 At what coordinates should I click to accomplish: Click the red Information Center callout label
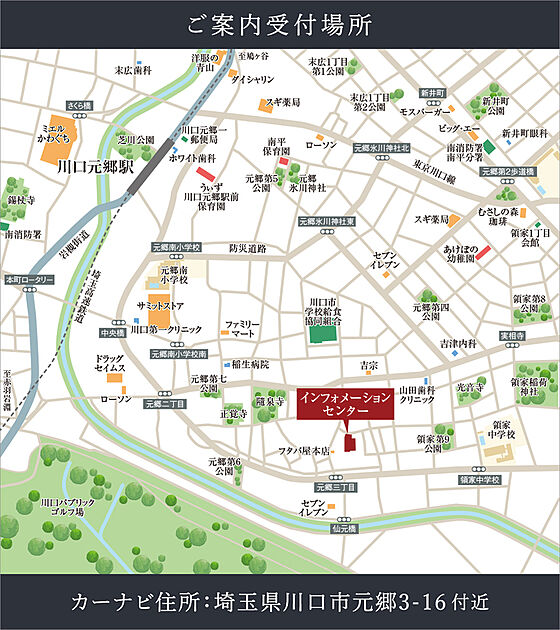(x=345, y=404)
